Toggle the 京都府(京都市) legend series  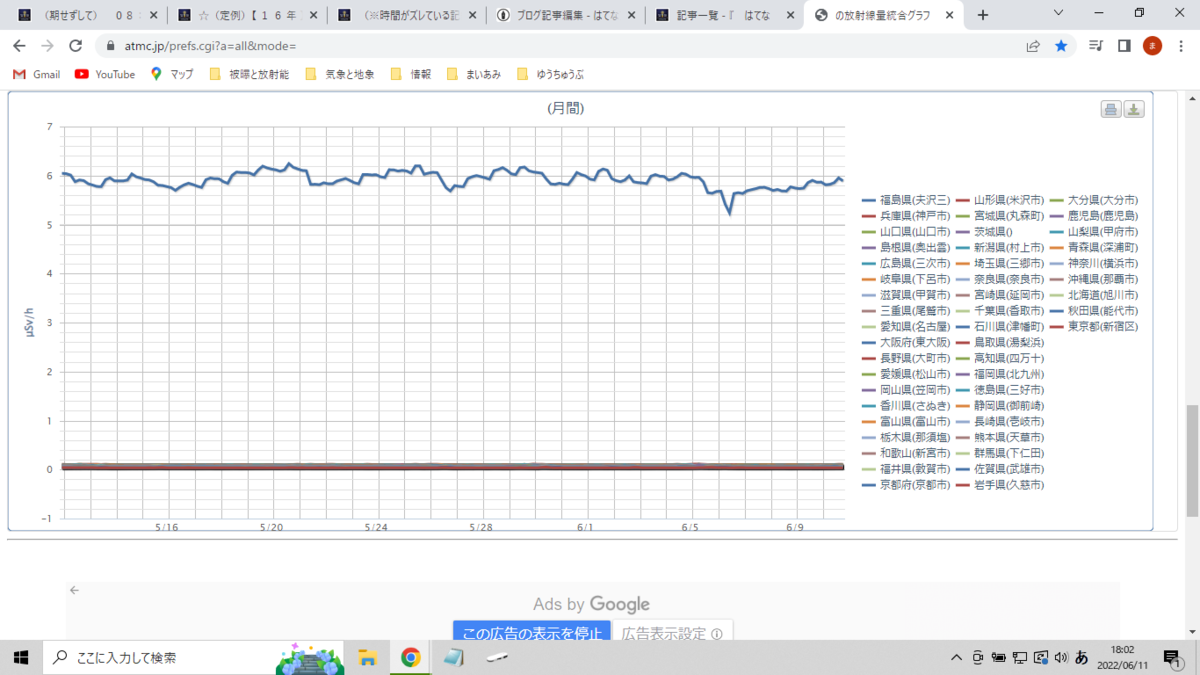tap(907, 484)
